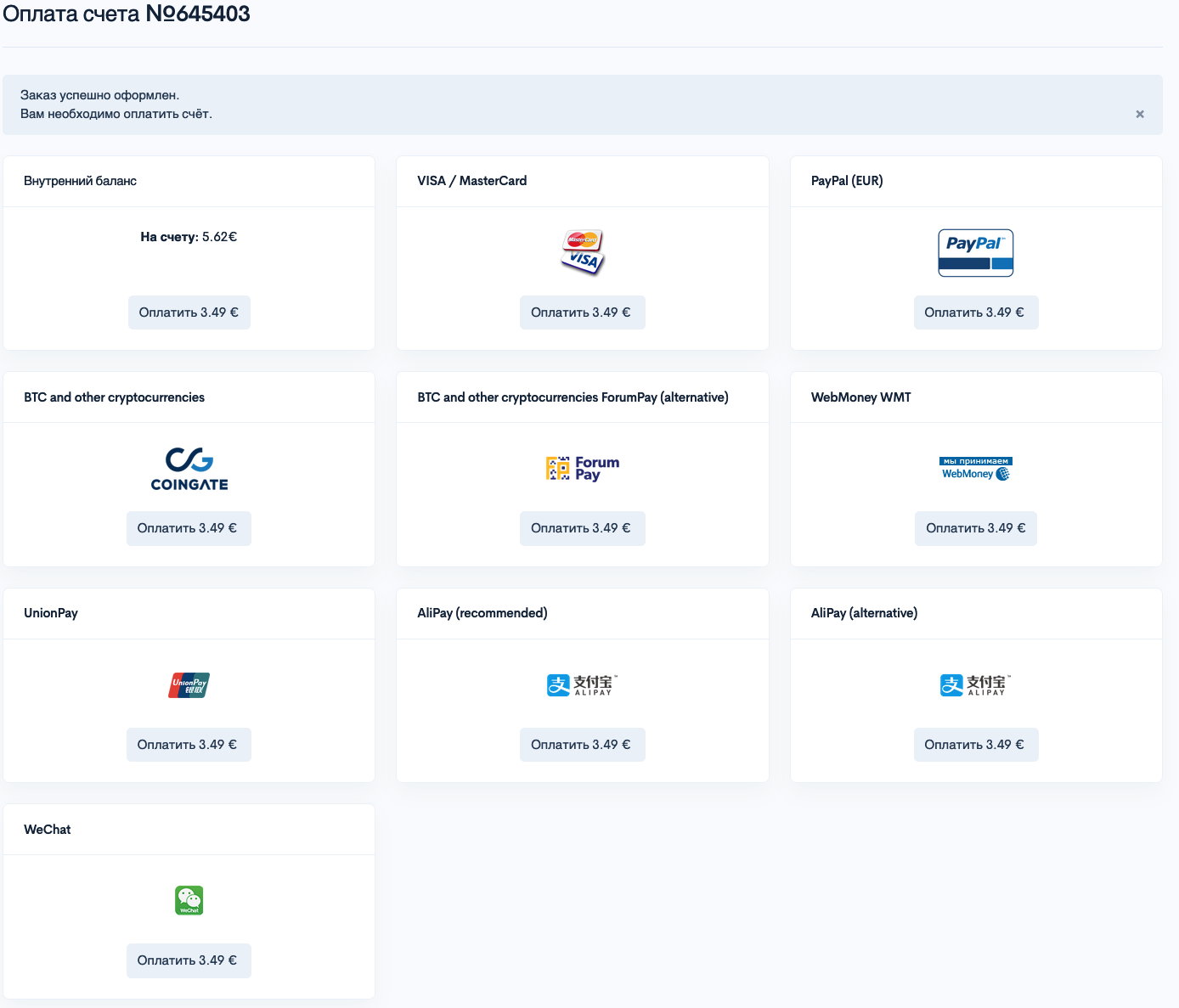Click the 'AliPay (recommended)' title
Image resolution: width=1179 pixels, height=1008 pixels.
(482, 613)
